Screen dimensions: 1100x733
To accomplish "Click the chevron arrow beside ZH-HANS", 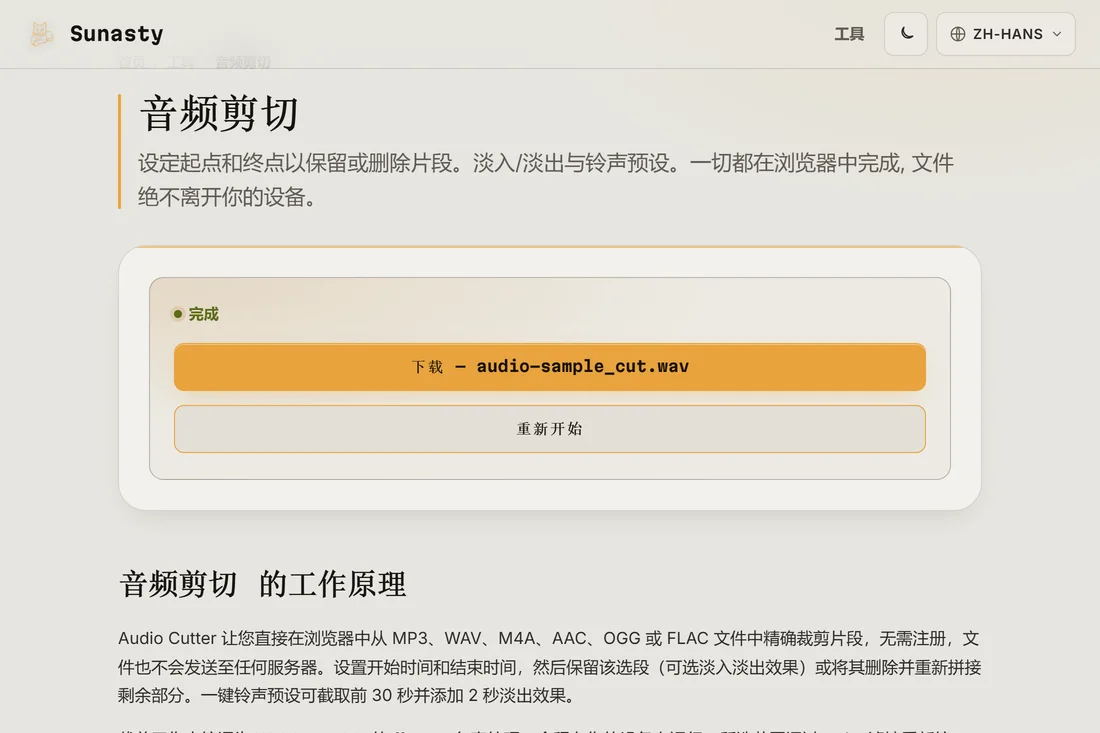I will pos(1057,34).
